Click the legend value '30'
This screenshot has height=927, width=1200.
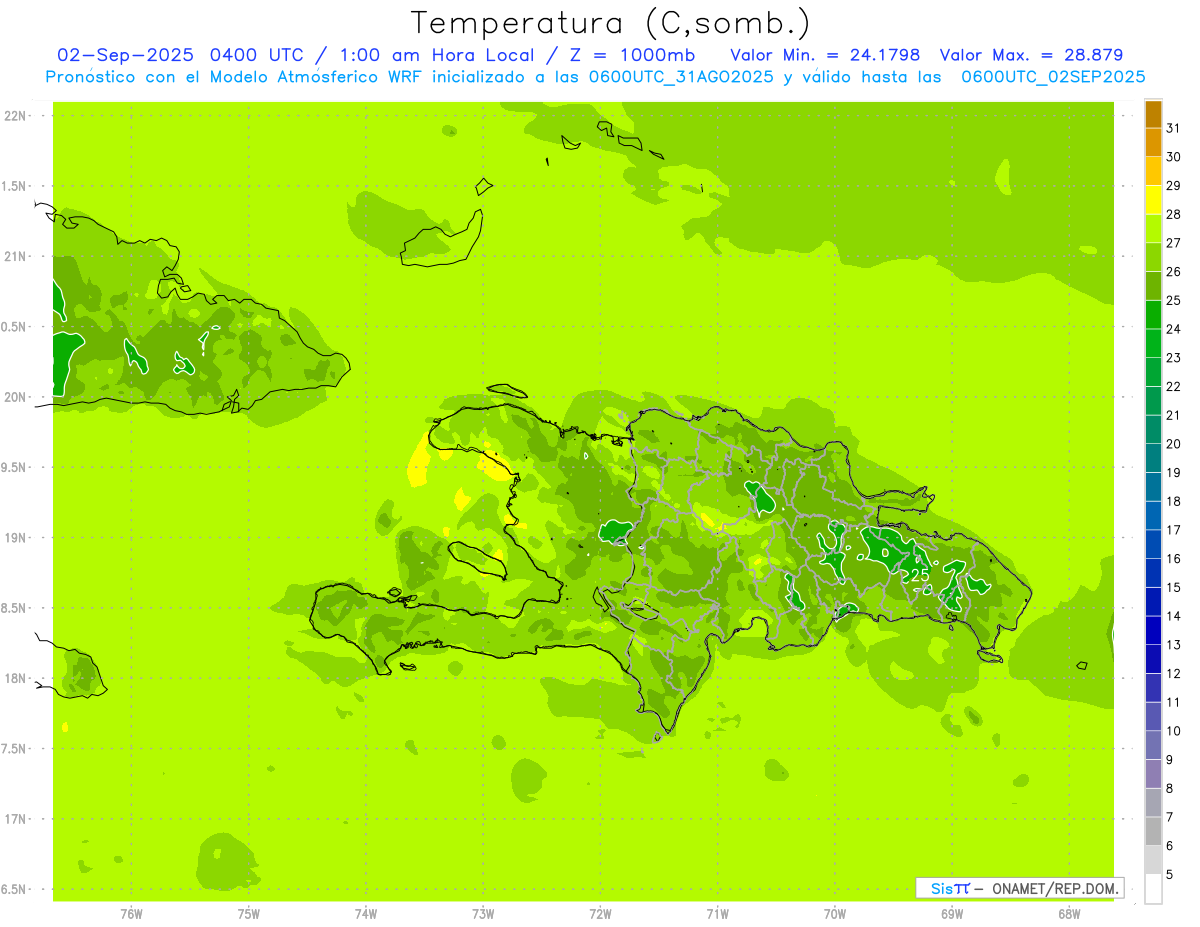(1174, 157)
